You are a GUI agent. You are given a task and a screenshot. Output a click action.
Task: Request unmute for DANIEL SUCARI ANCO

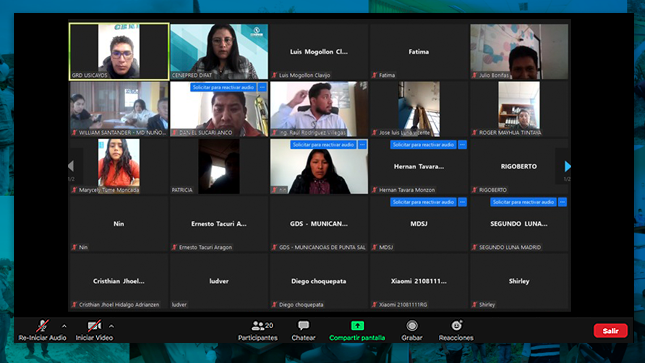223,87
